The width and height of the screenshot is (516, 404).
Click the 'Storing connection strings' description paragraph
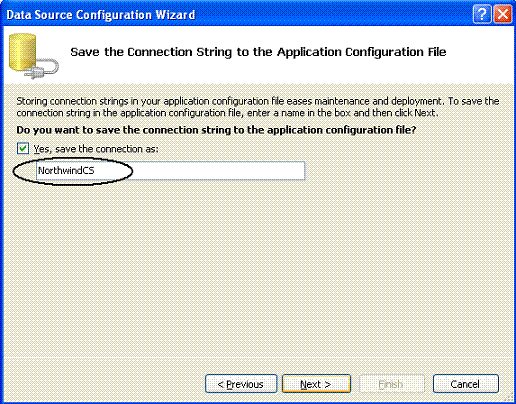pos(257,107)
